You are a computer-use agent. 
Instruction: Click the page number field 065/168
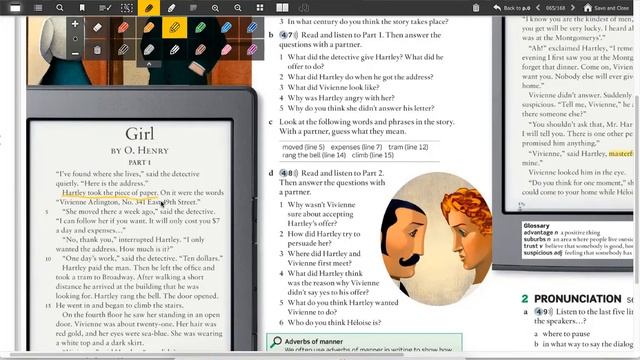556,8
